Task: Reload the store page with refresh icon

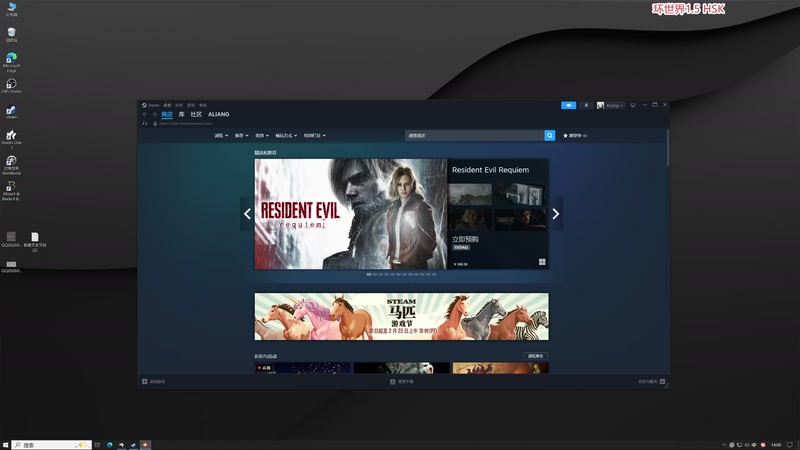Action: [145, 123]
